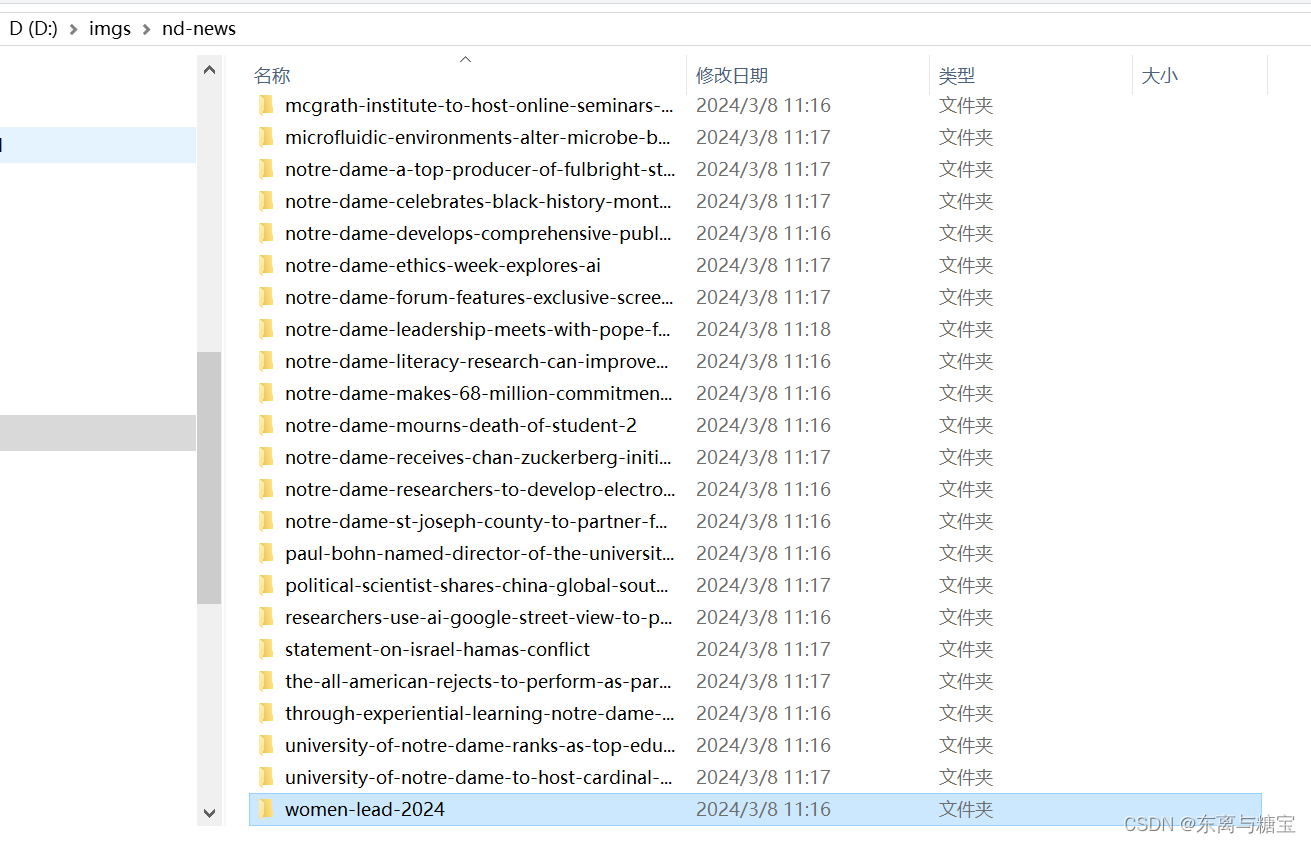Open the mcgrath-institute-to-host-online-seminars folder icon

click(266, 105)
